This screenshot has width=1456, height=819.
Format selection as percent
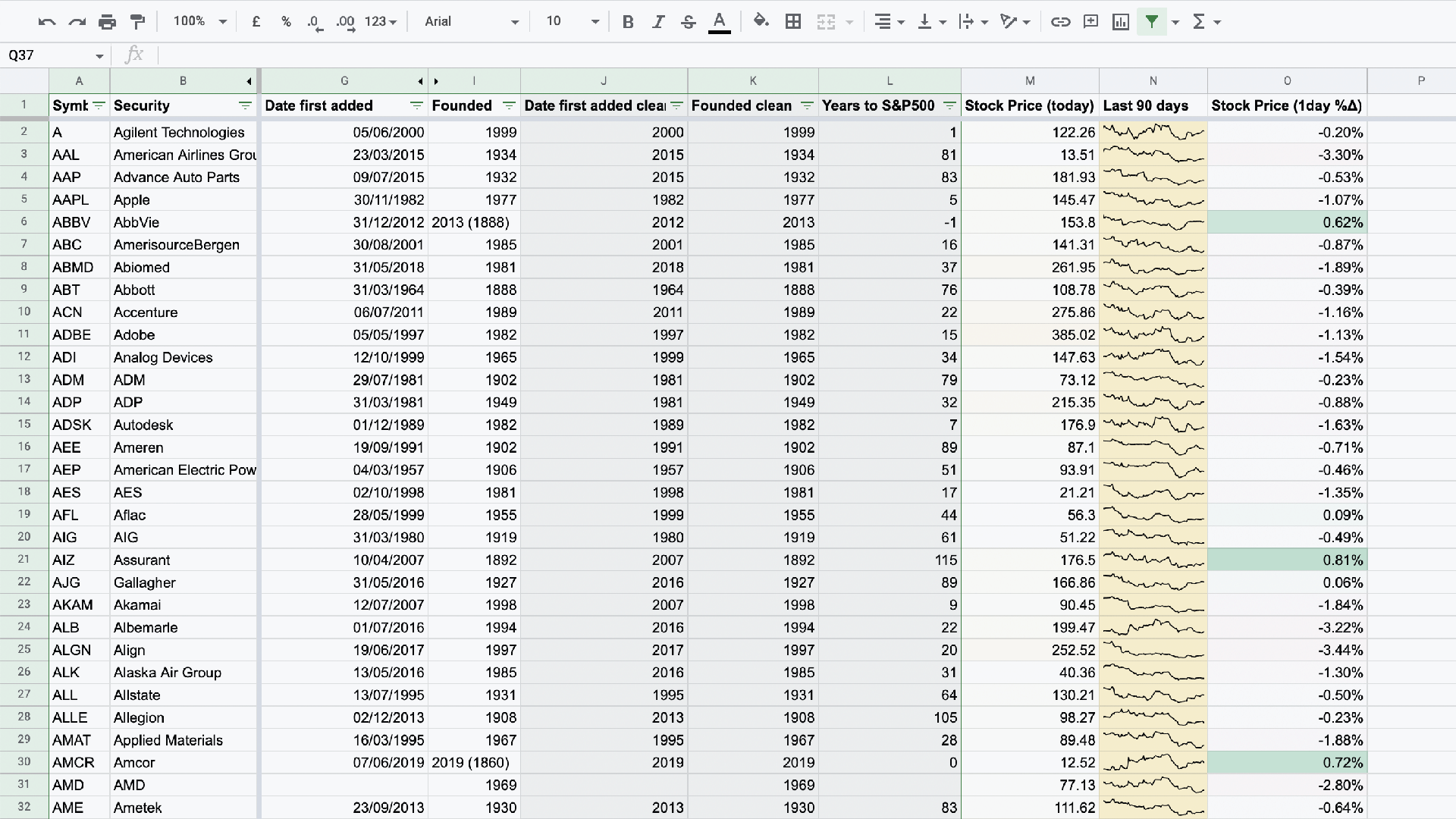coord(286,21)
